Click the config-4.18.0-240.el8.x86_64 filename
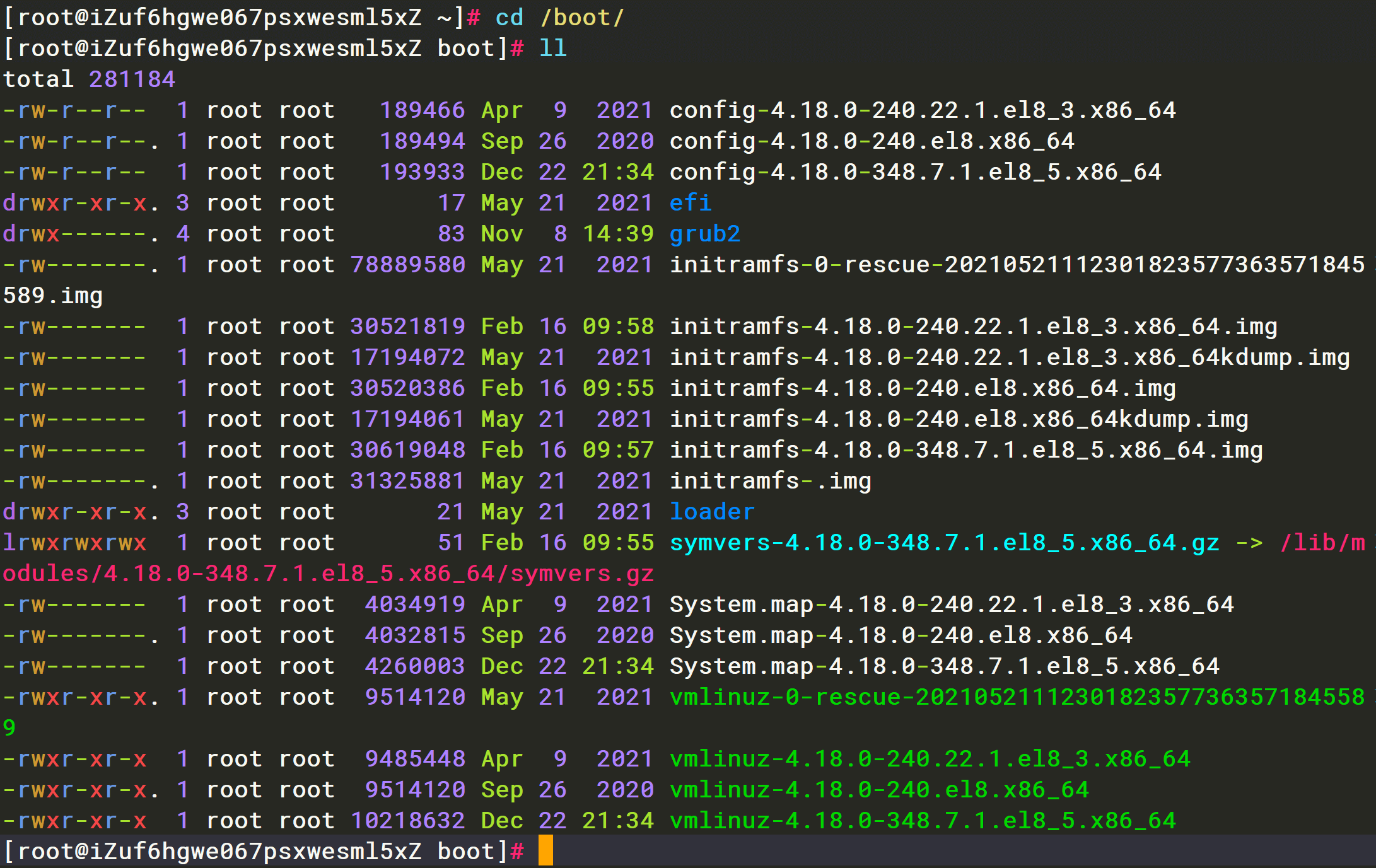The image size is (1376, 868). click(x=872, y=141)
